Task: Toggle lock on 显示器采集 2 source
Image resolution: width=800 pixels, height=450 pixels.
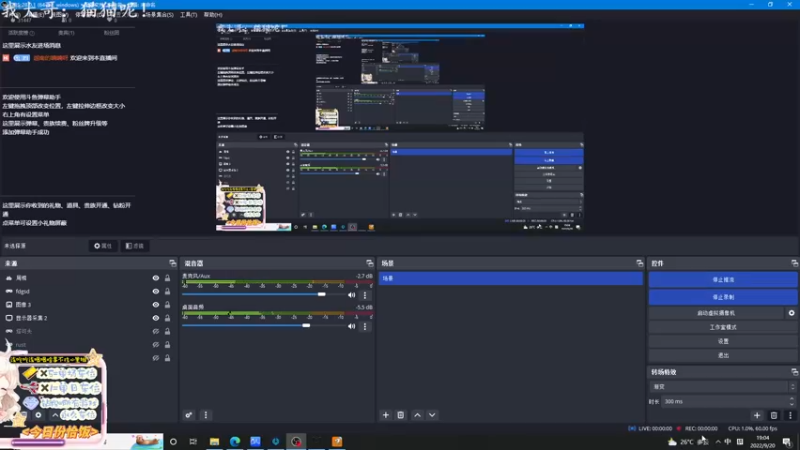Action: [167, 318]
